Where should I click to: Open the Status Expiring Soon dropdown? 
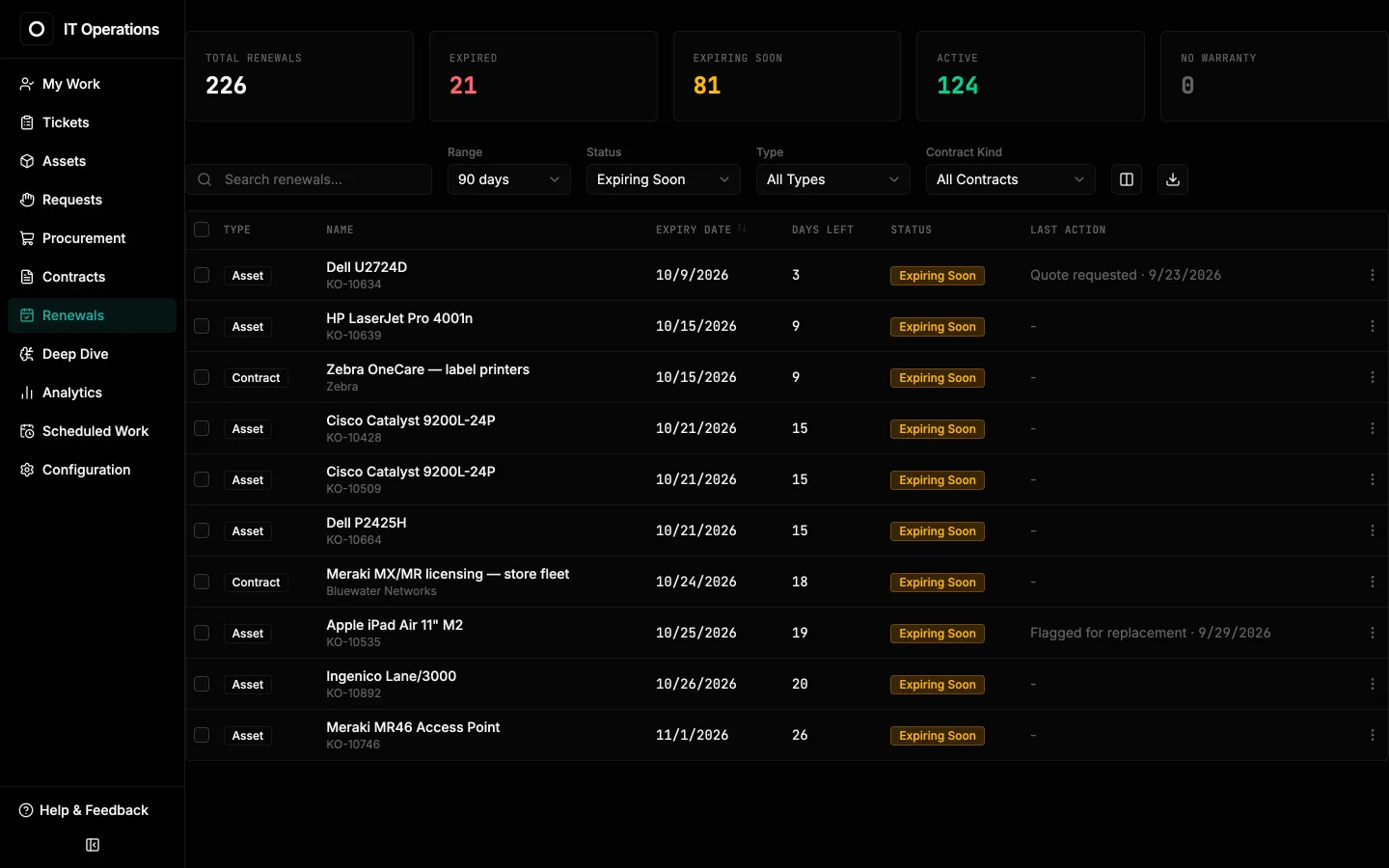point(664,179)
